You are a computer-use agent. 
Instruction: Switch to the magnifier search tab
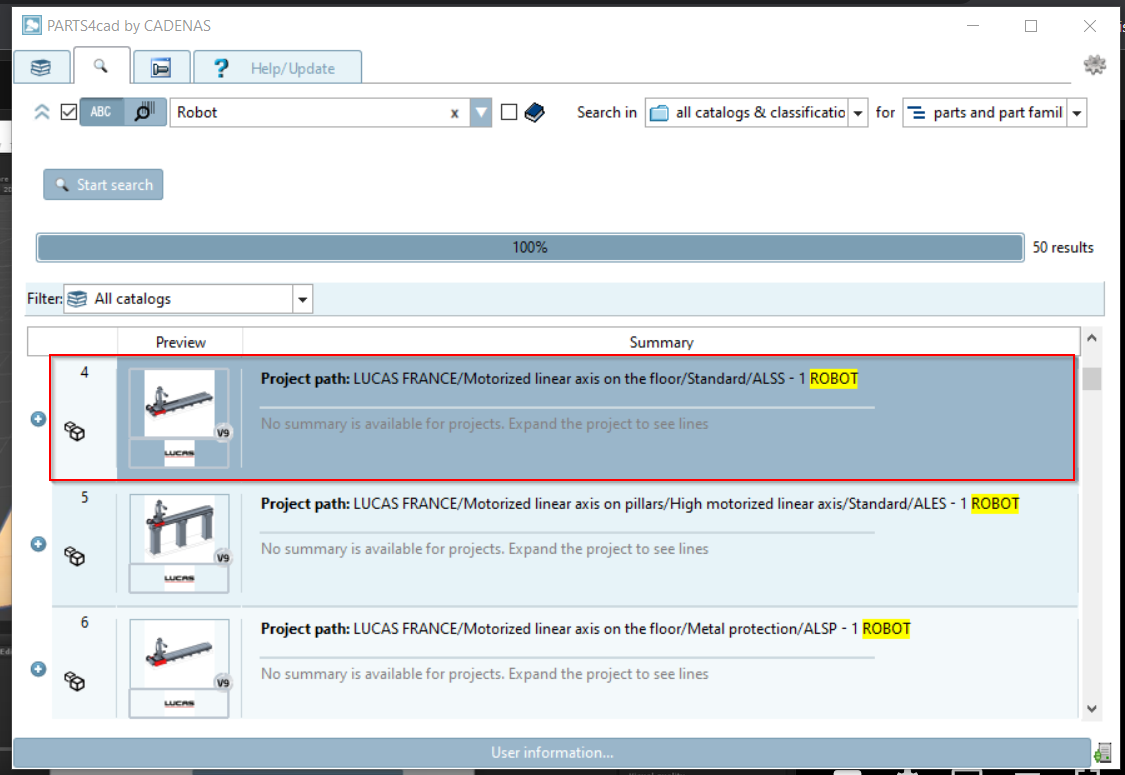[x=101, y=66]
